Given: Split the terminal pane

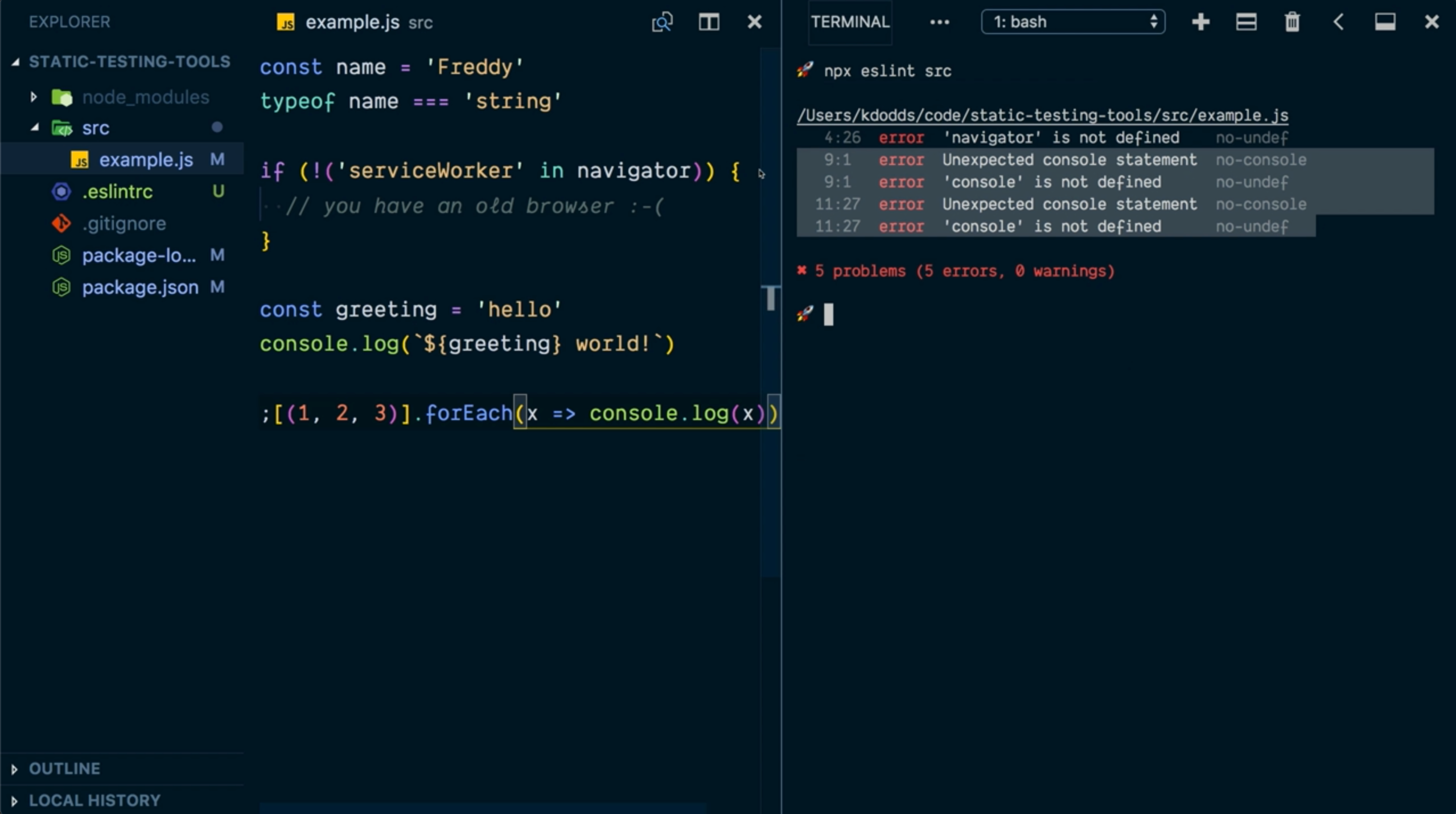Looking at the screenshot, I should tap(1246, 22).
